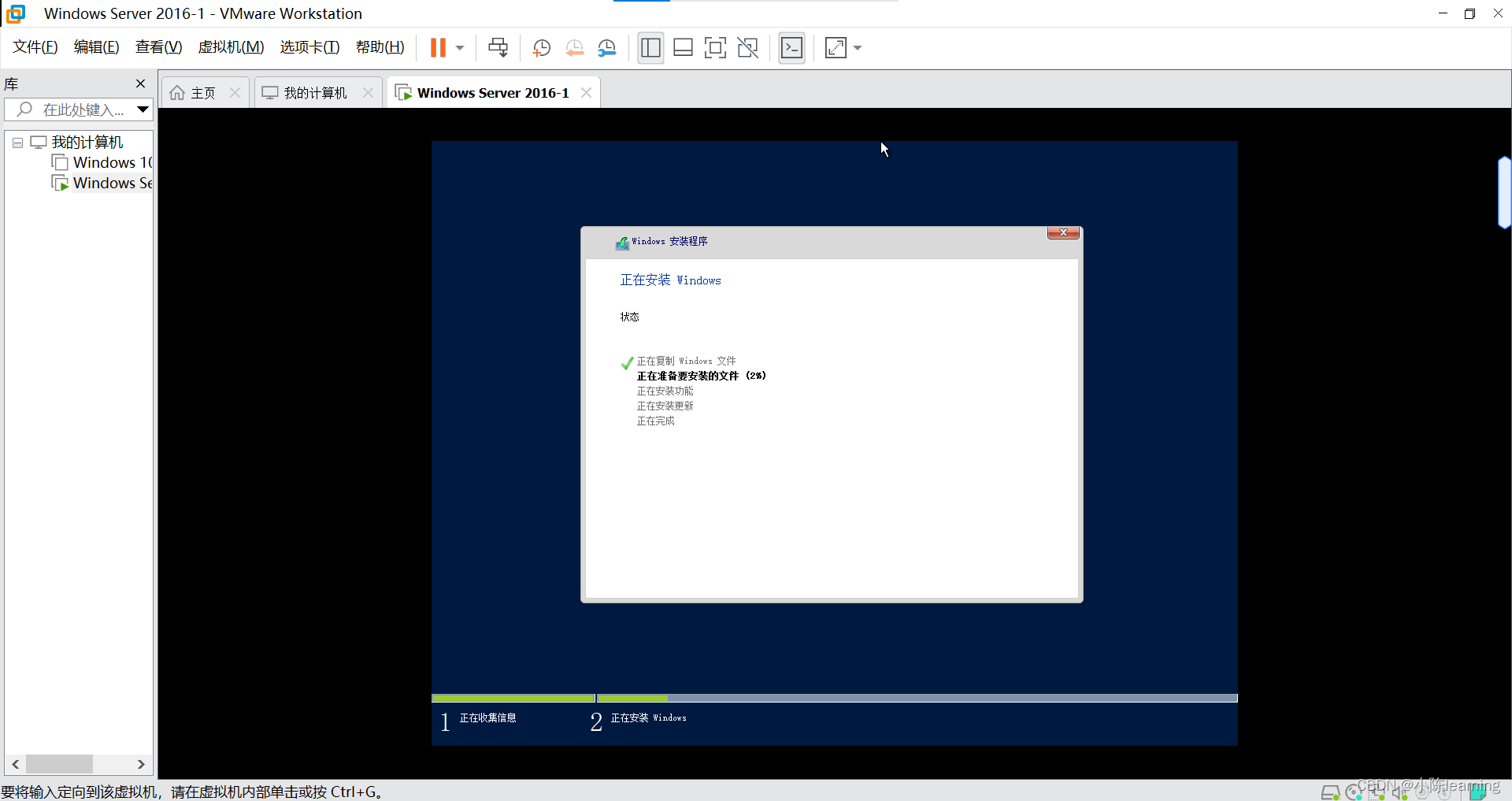Send Ctrl+Alt+Del to the virtual machine
1512x801 pixels.
click(x=498, y=48)
